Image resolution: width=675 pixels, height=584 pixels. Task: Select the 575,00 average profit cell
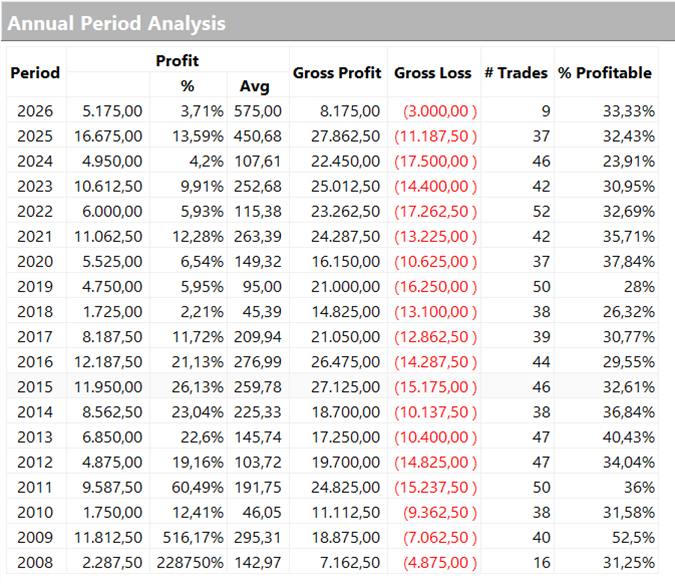(258, 111)
